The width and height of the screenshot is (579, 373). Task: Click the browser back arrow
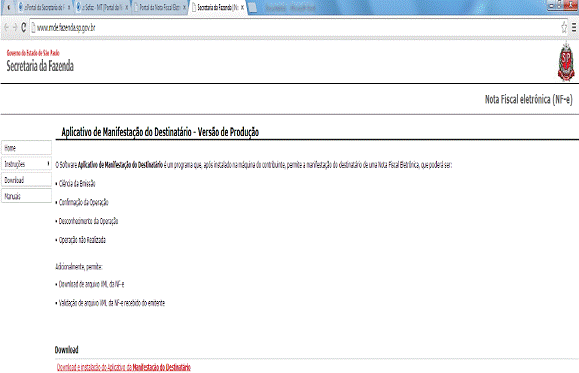coord(6,27)
